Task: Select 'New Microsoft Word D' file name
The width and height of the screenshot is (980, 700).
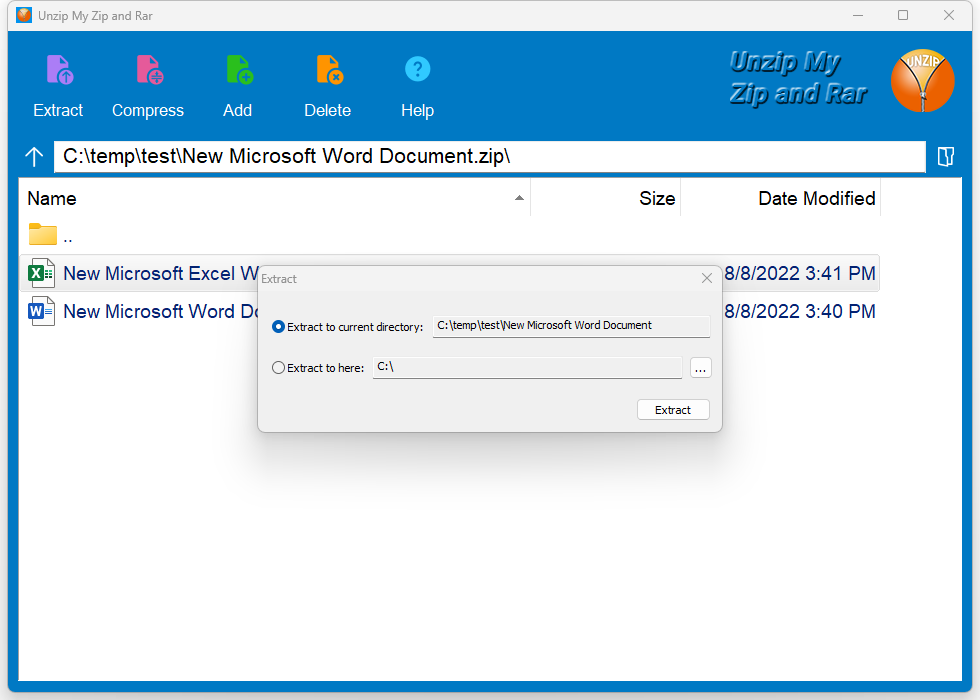Action: (161, 311)
